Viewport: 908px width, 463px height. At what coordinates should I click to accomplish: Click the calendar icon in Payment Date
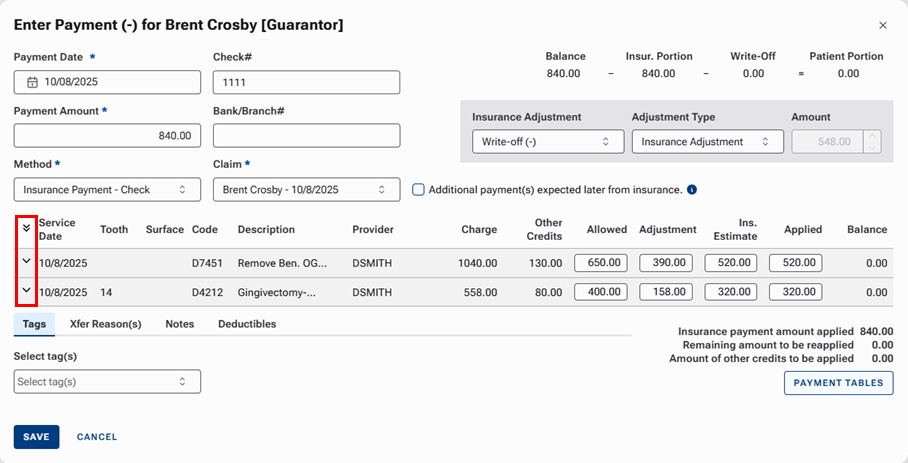(x=32, y=82)
